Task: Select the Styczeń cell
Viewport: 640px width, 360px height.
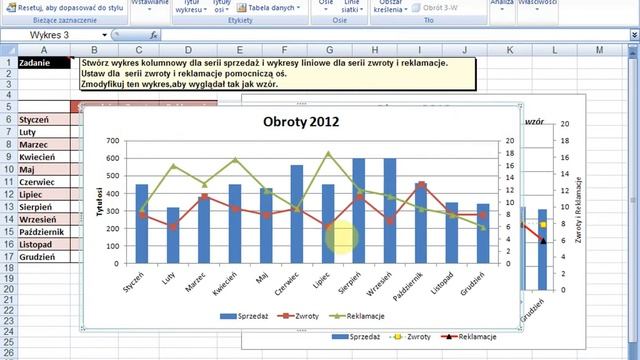Action: coord(44,120)
